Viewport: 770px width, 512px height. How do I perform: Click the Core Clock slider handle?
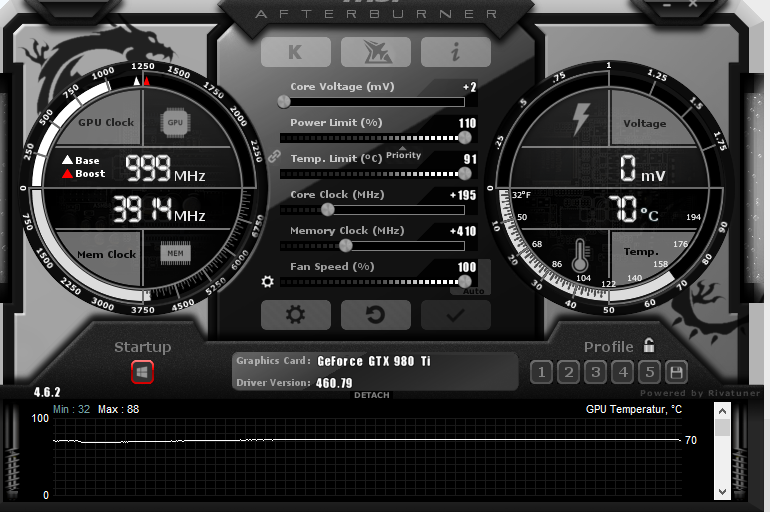(328, 210)
